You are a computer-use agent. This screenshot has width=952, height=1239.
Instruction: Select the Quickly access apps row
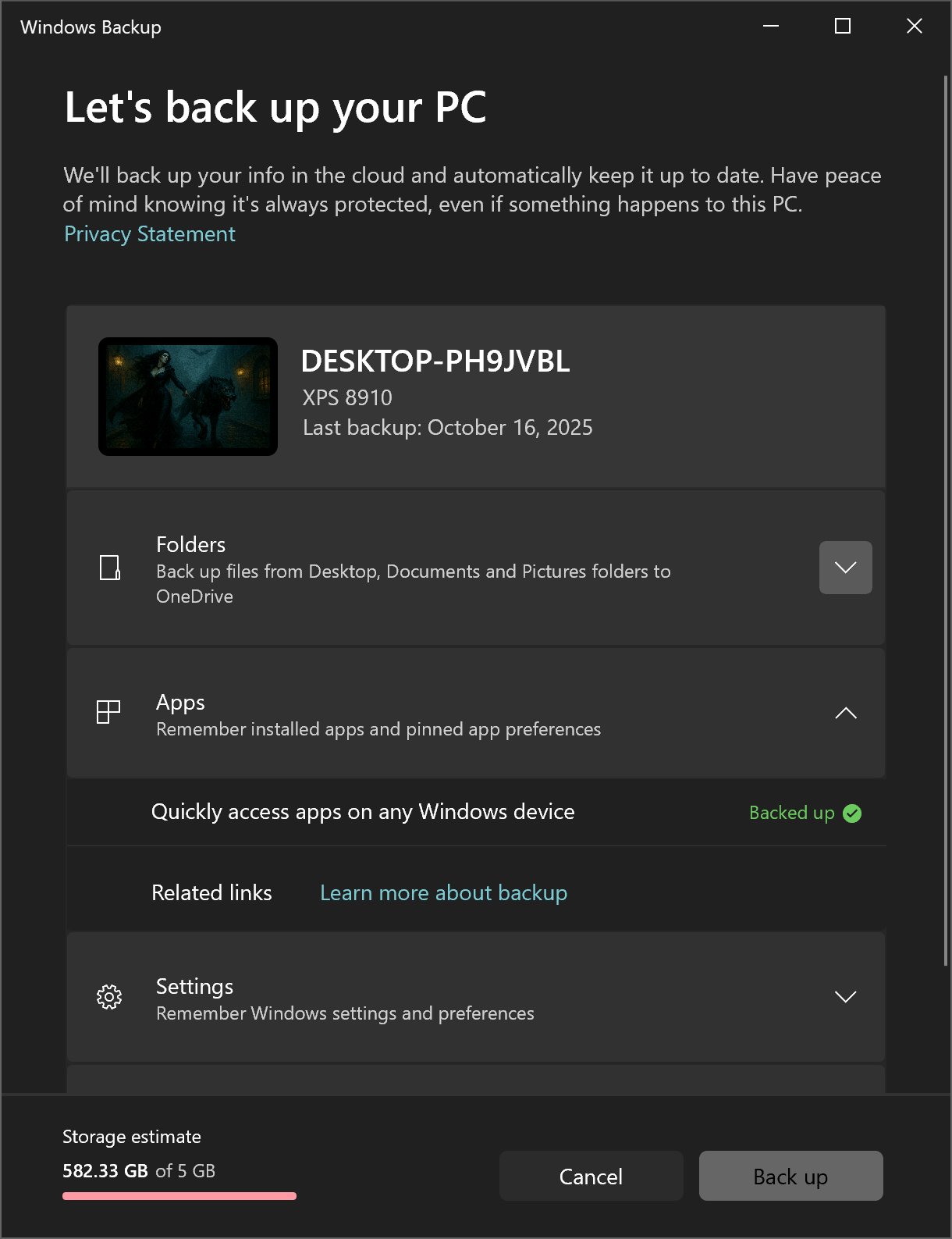coord(363,812)
